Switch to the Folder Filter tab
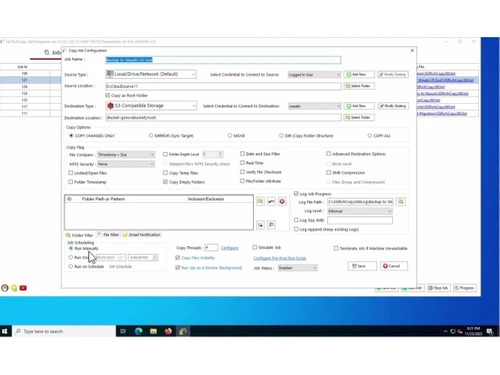This screenshot has height=375, width=500. click(80, 235)
